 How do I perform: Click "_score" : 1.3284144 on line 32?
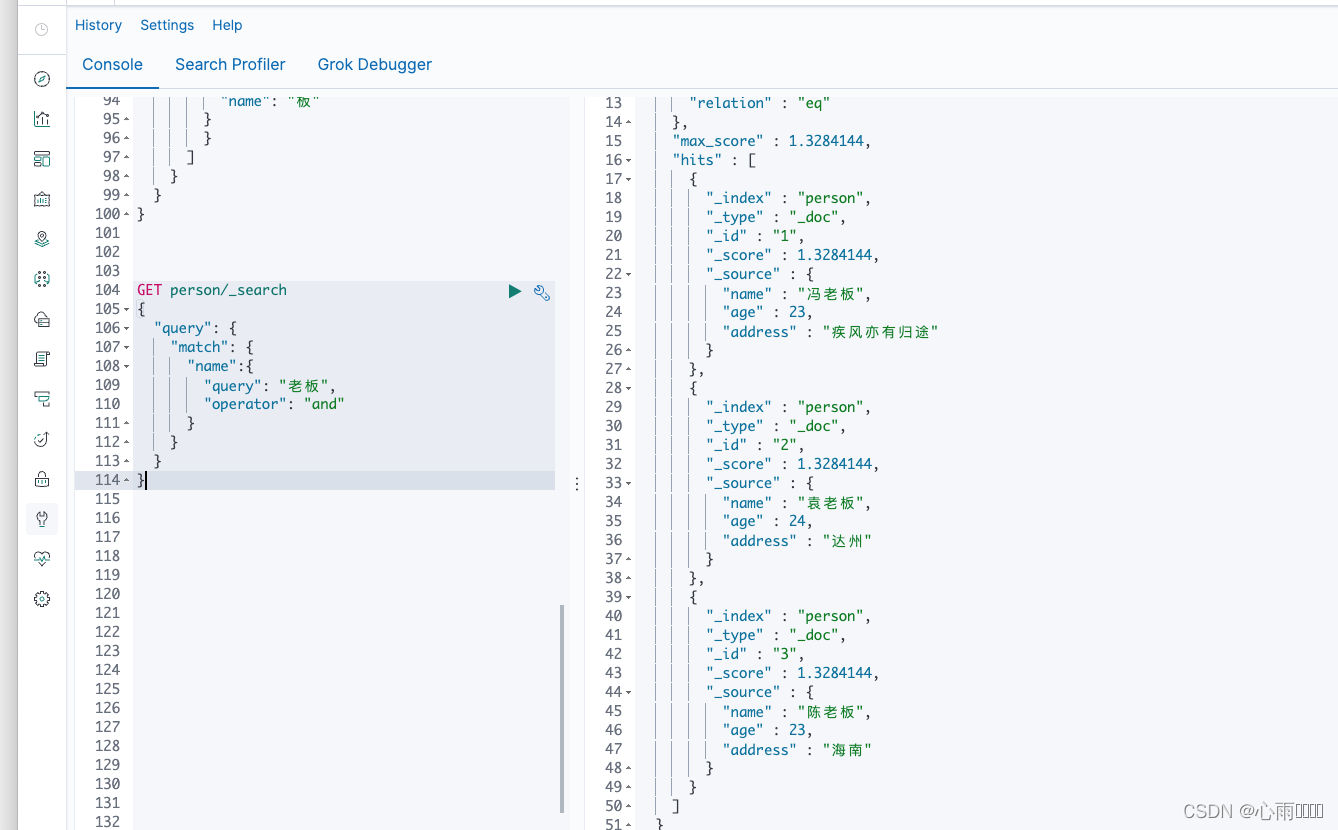point(792,464)
